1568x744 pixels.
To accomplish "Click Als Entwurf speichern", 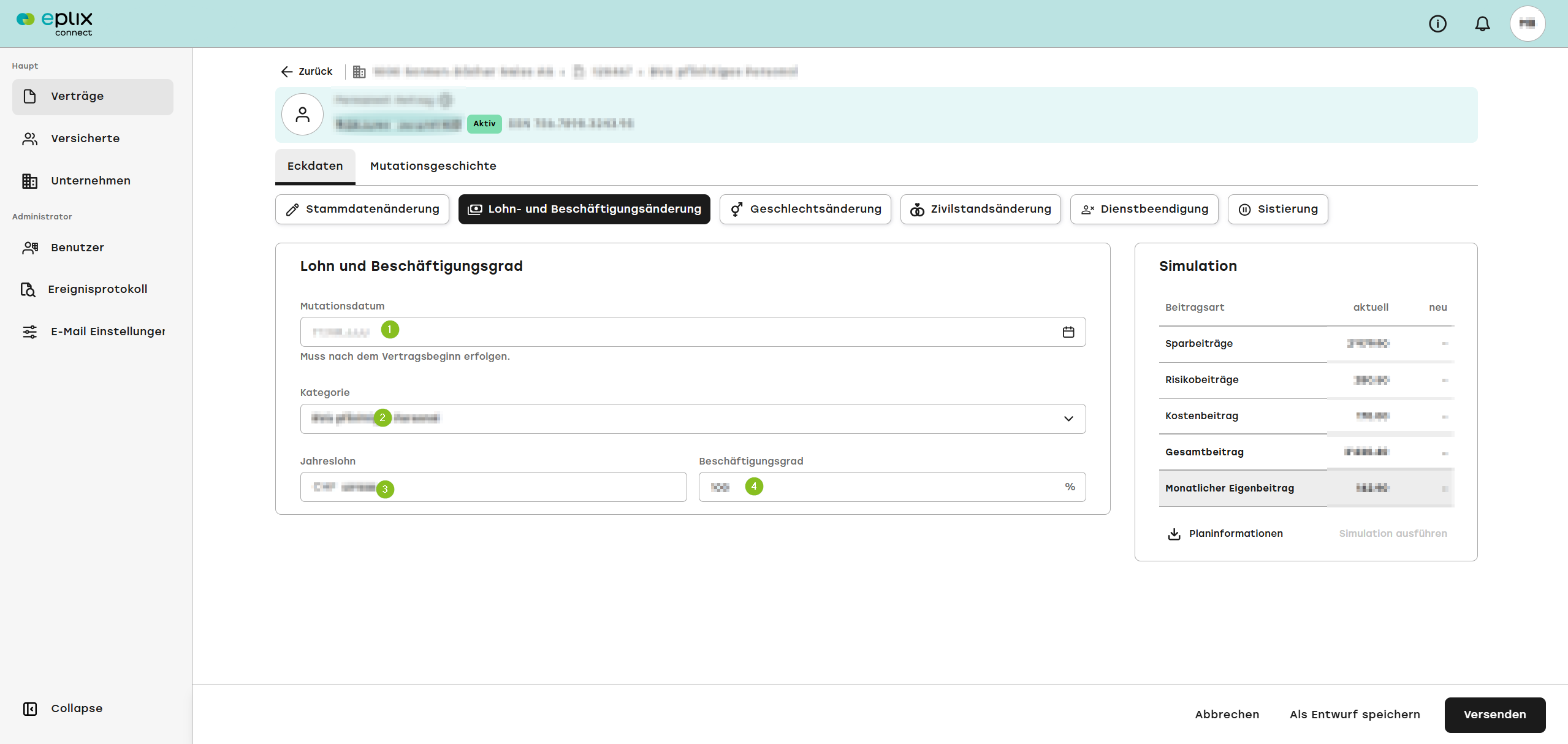I will [x=1355, y=715].
